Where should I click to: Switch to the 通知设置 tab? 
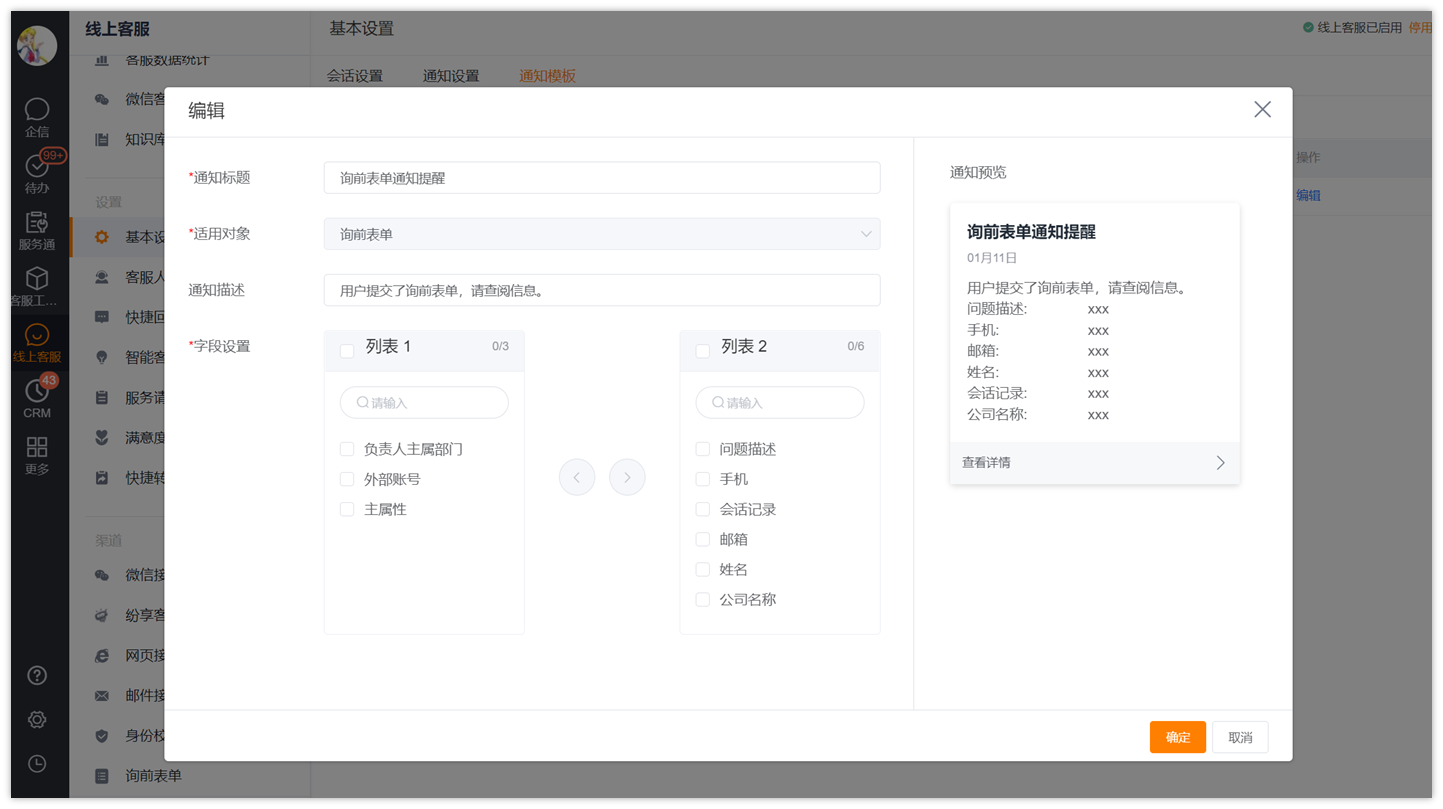[451, 76]
